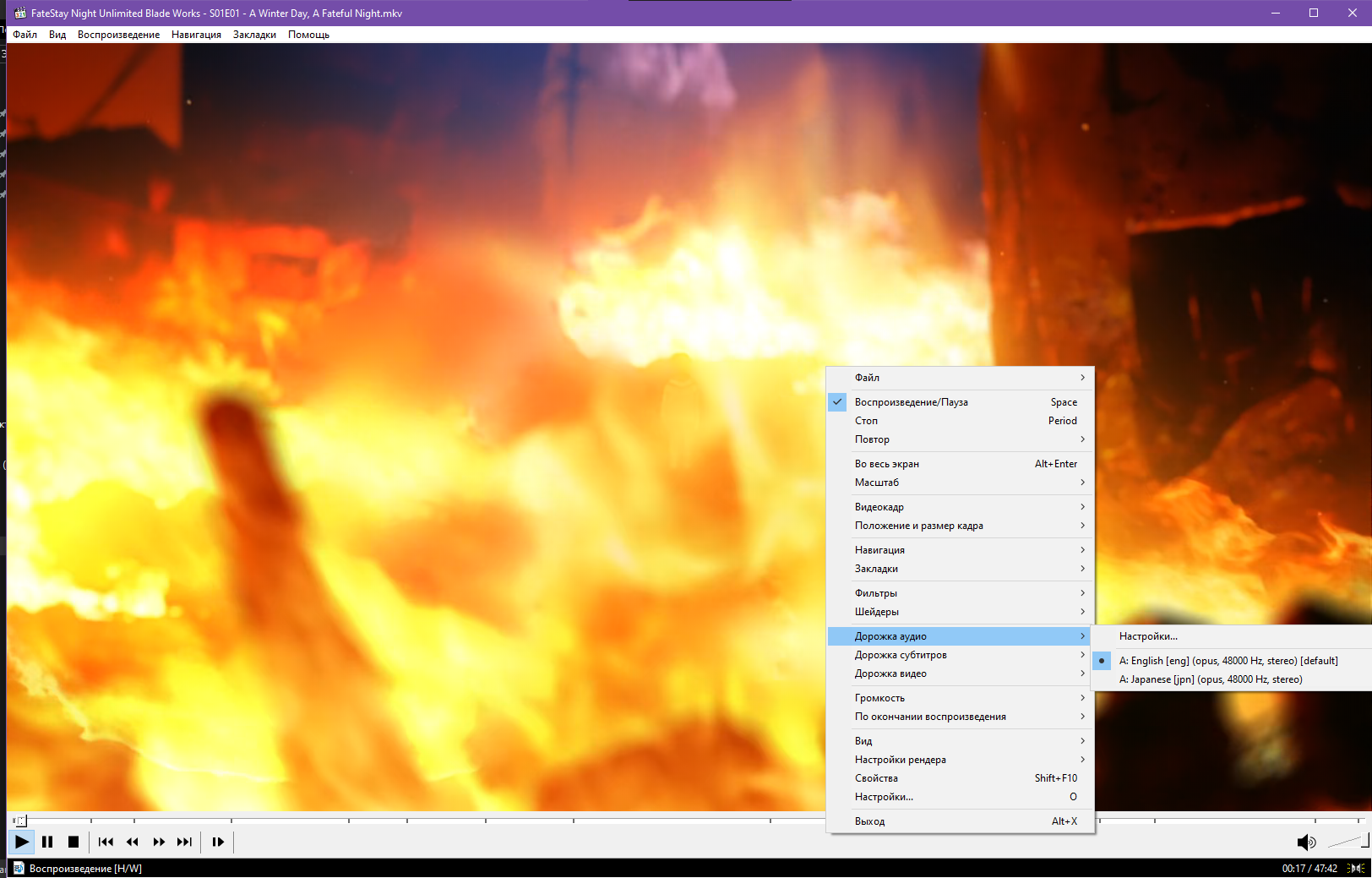Jump to the previous file icon
This screenshot has height=878, width=1372.
(106, 842)
